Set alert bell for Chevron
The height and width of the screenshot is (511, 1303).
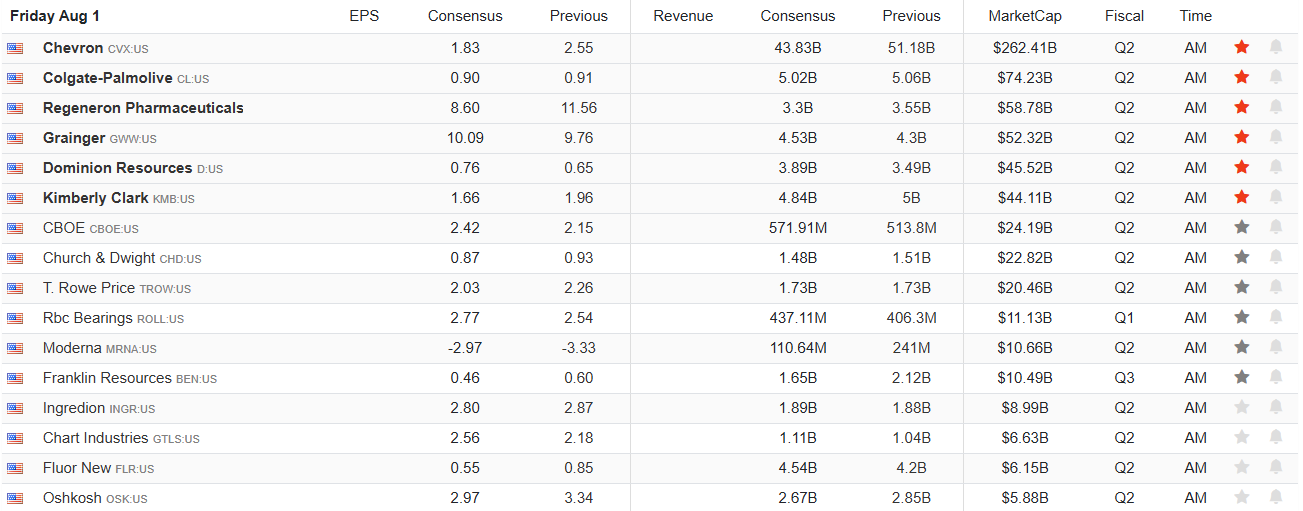(x=1276, y=47)
